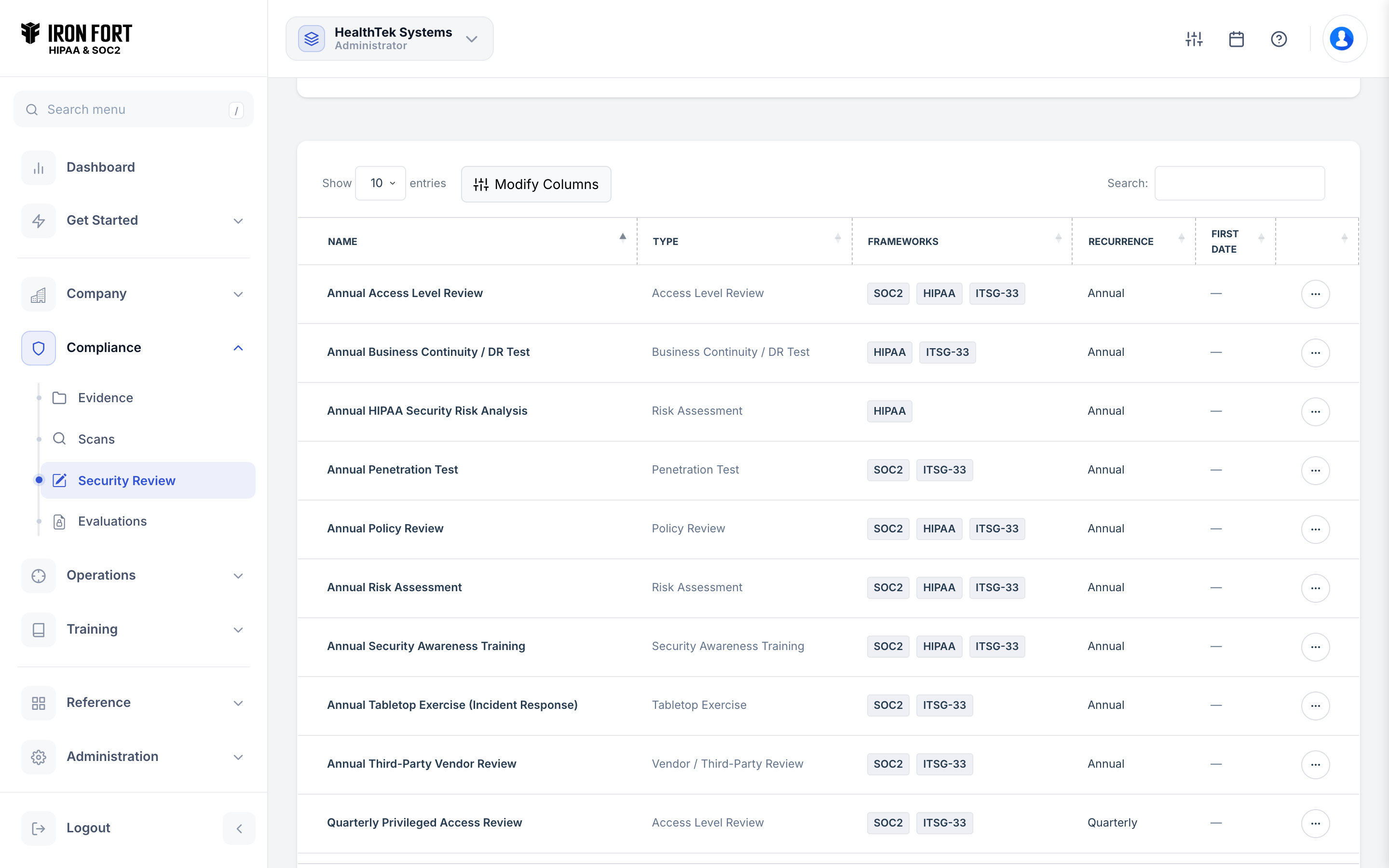Click the Annual Penetration Test name
The image size is (1389, 868).
pos(393,470)
